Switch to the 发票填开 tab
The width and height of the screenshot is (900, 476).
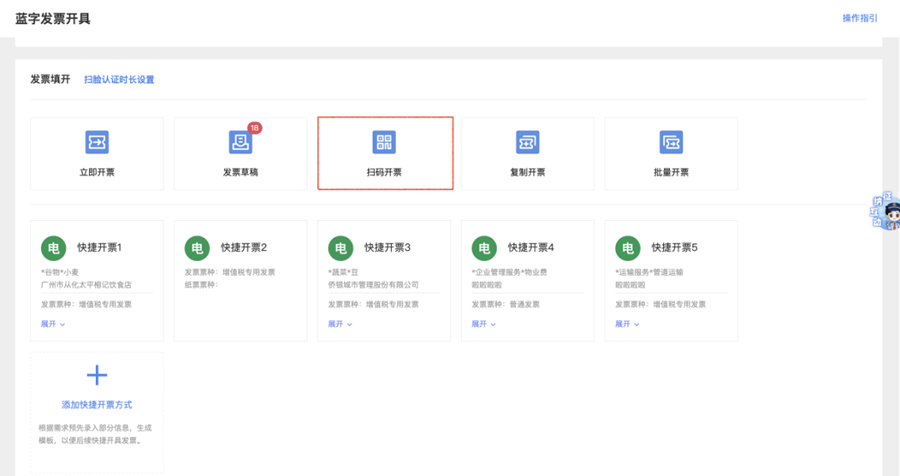pos(50,79)
